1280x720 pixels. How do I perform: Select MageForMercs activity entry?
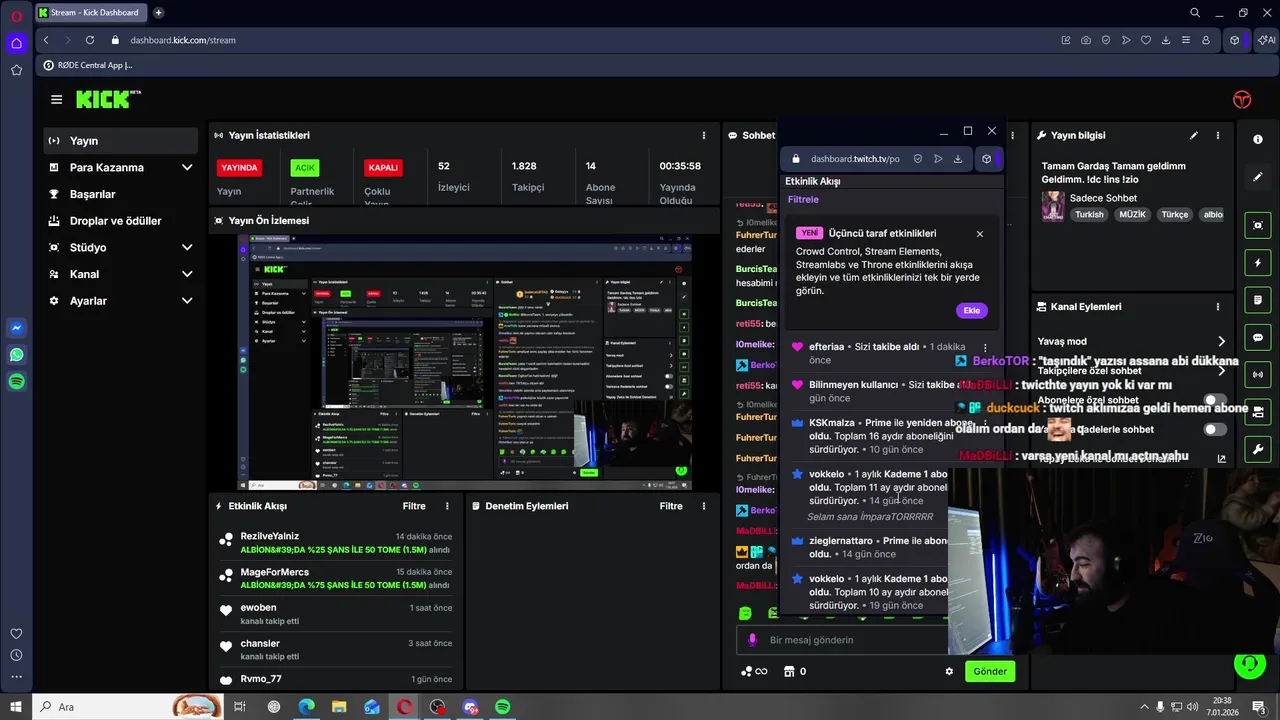335,578
